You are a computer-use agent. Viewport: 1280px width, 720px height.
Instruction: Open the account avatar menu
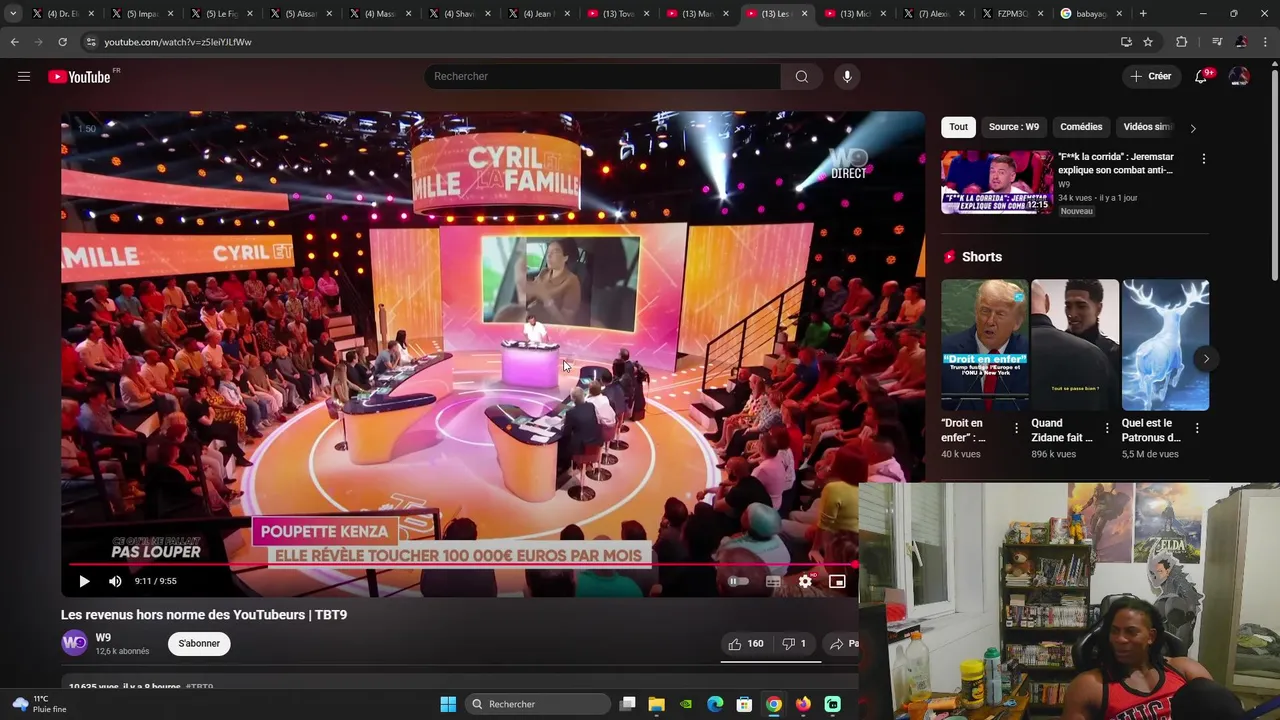point(1239,76)
